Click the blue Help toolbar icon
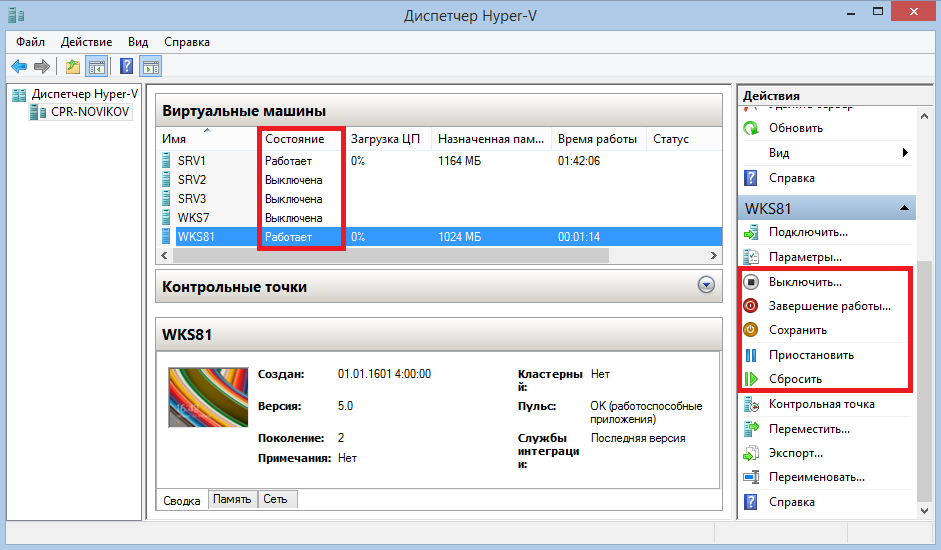941x550 pixels. click(x=126, y=67)
